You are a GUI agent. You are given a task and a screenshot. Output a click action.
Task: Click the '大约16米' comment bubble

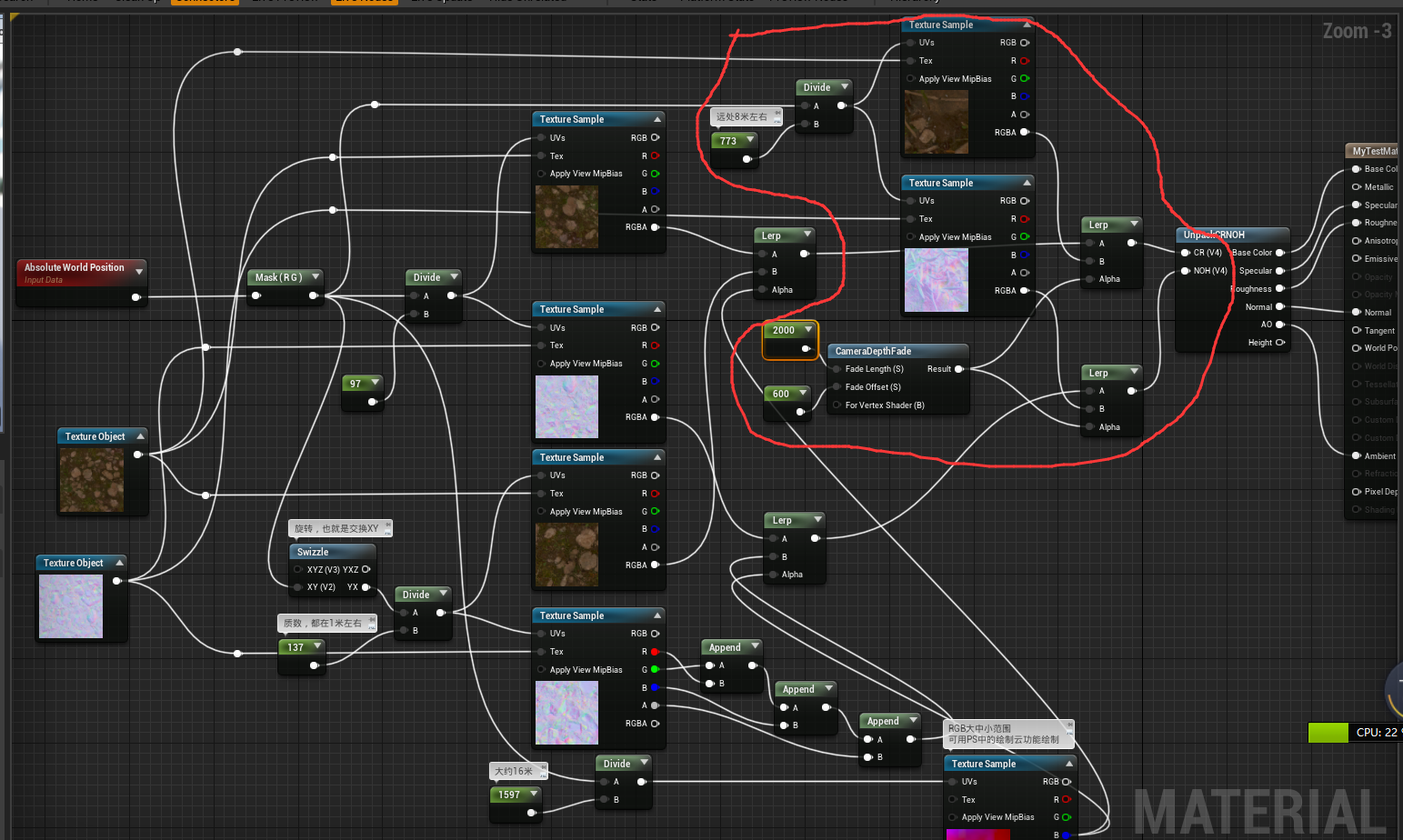(x=518, y=771)
